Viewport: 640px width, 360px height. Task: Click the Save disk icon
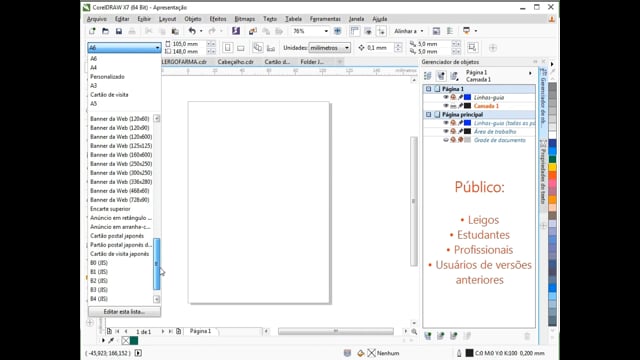click(x=119, y=31)
